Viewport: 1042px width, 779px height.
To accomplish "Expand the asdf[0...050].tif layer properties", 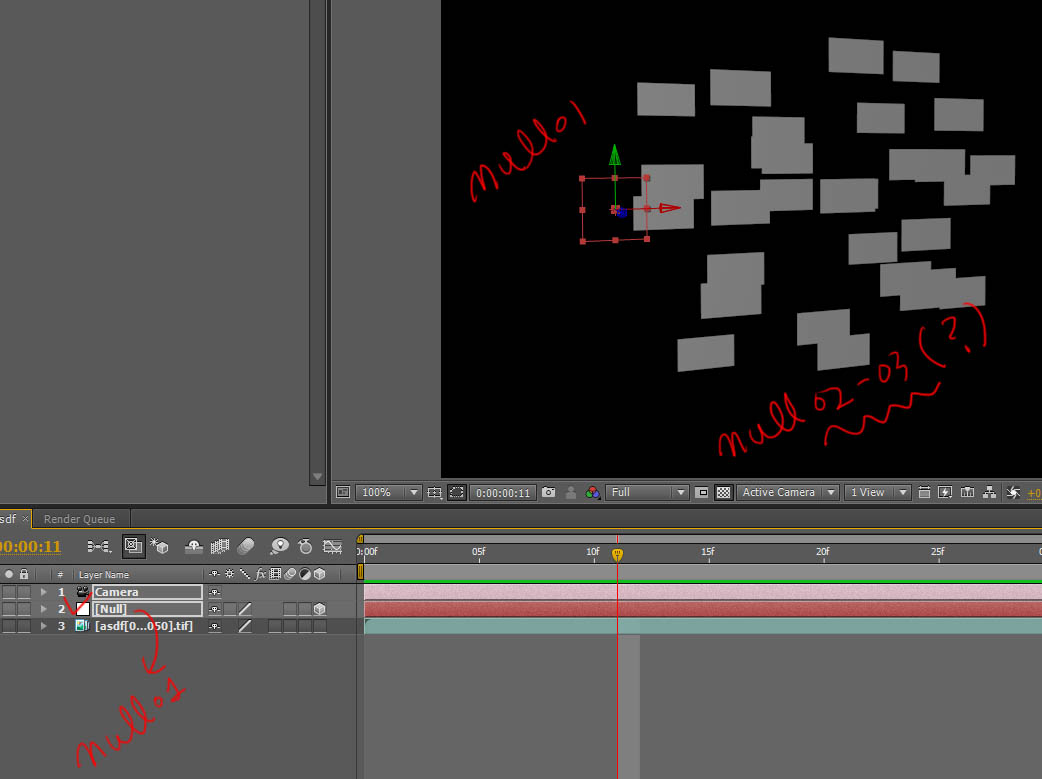I will 44,626.
